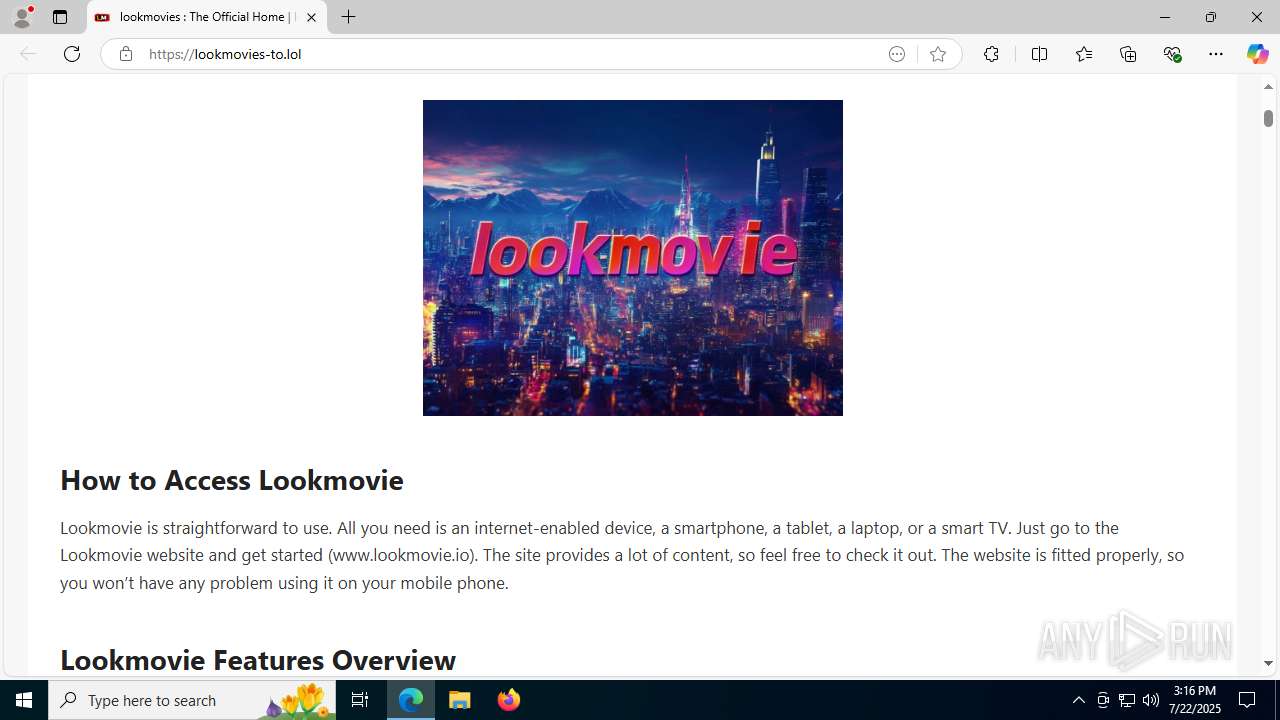
Task: Click the paragraph text mentioning www.lookmovie.io
Action: 622,555
